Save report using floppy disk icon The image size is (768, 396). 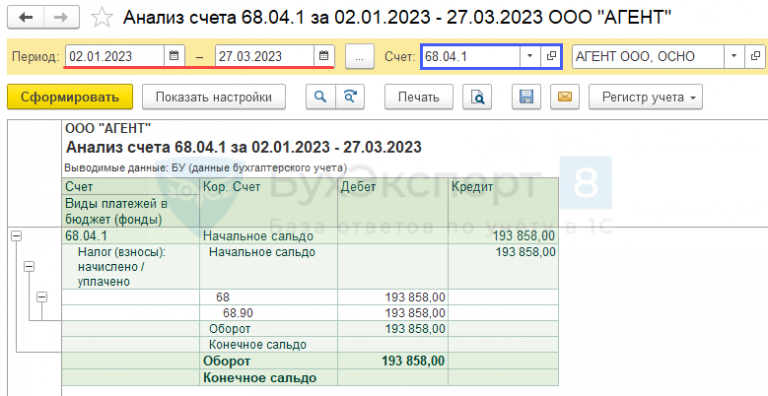pos(526,97)
